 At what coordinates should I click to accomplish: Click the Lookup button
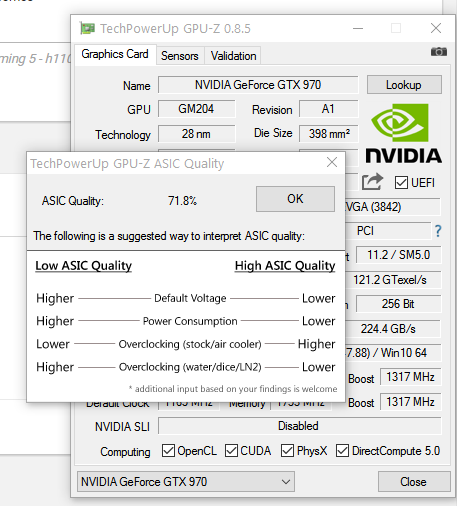pos(404,85)
